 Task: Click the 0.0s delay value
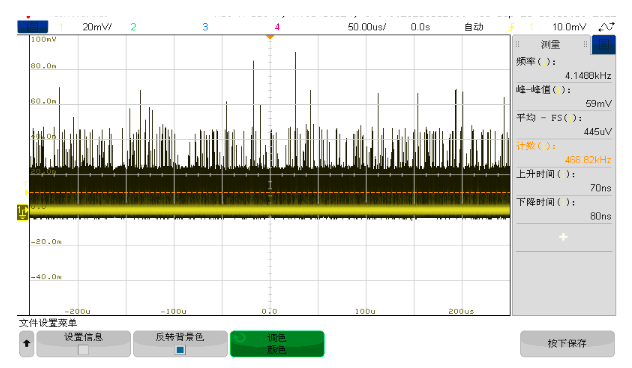click(420, 27)
